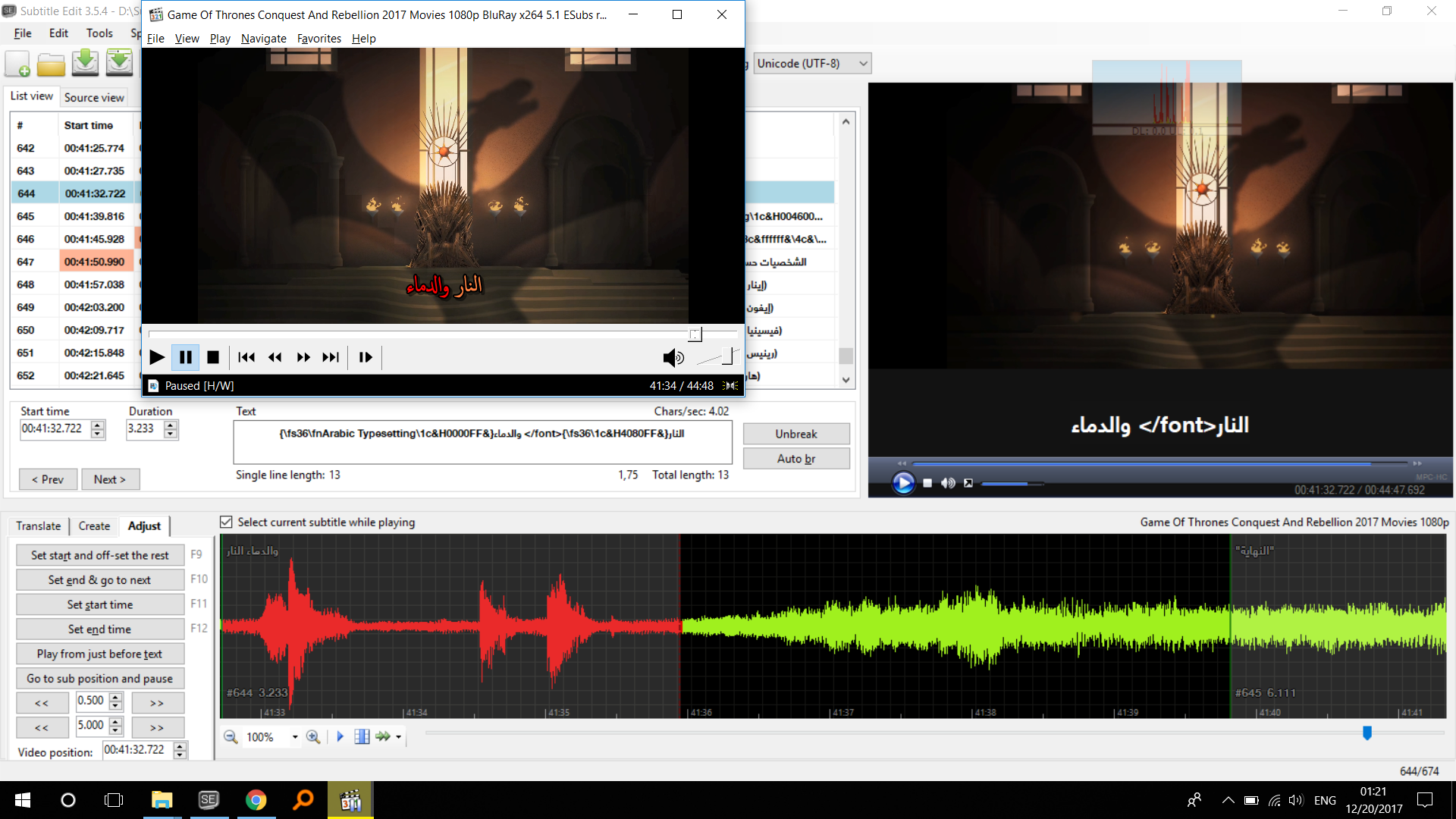Switch to the Translate tab
1456x819 pixels.
[x=38, y=526]
